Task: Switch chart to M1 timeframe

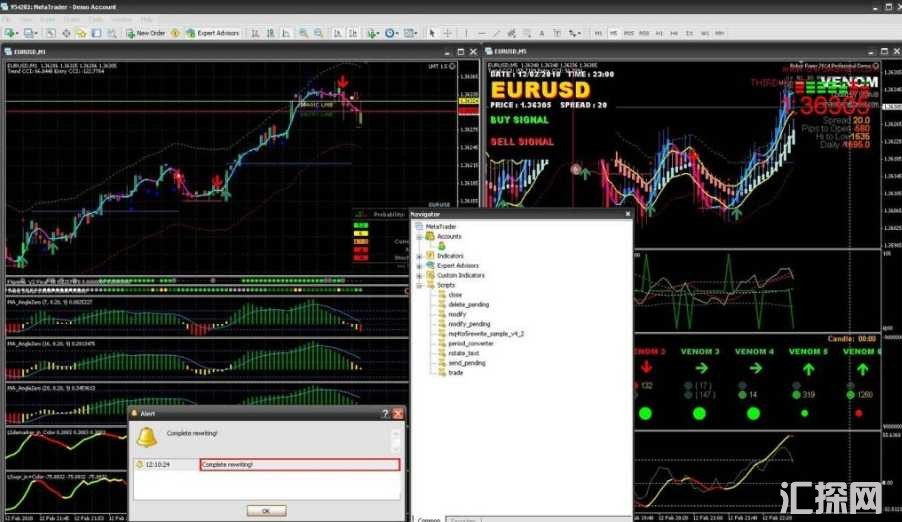Action: click(598, 33)
